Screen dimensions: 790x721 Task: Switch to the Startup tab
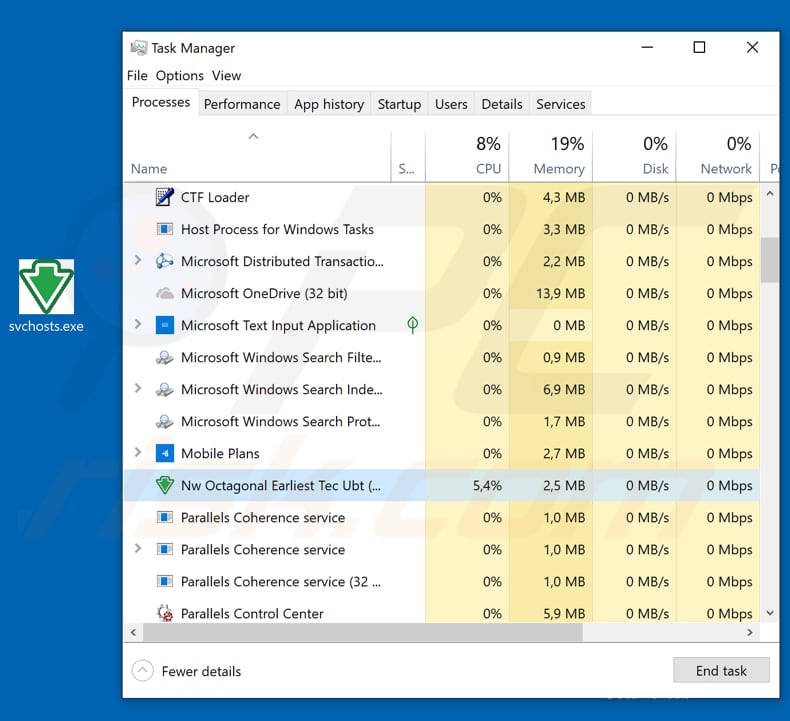pyautogui.click(x=399, y=104)
